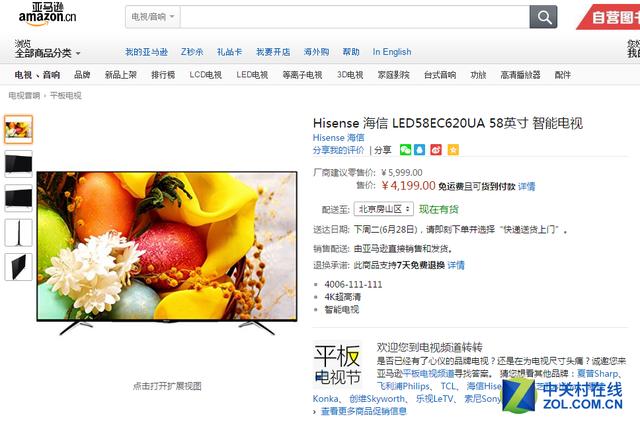The height and width of the screenshot is (425, 640).
Task: Expand the 全部商品分类 browse menu
Action: [x=47, y=53]
